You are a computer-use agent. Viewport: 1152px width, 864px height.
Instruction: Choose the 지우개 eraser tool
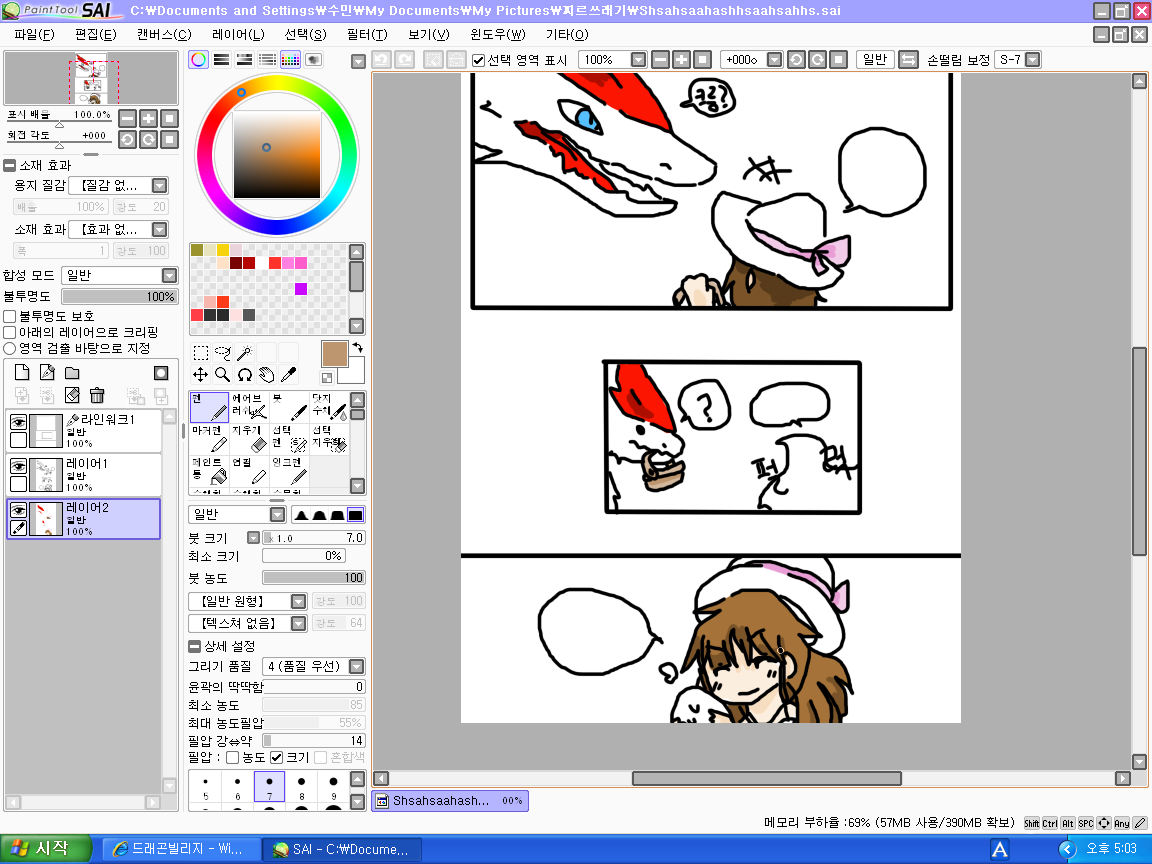tap(249, 439)
